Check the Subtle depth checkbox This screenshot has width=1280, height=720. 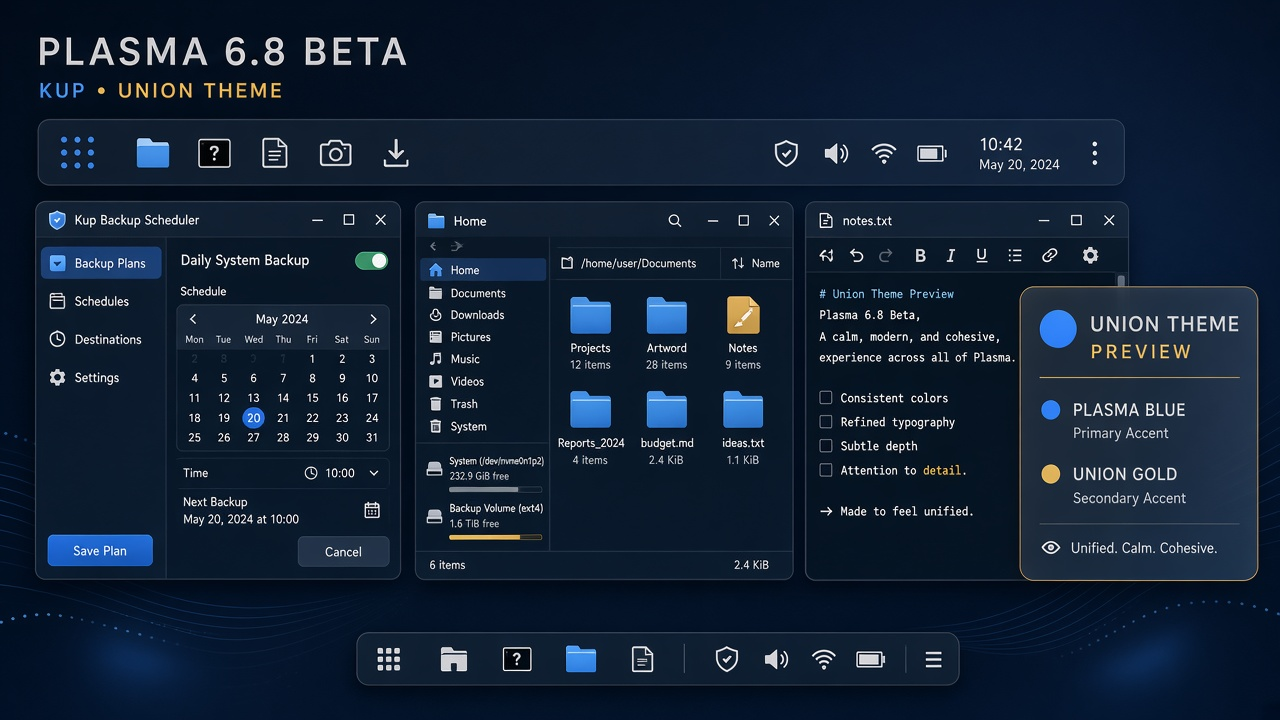(x=826, y=446)
